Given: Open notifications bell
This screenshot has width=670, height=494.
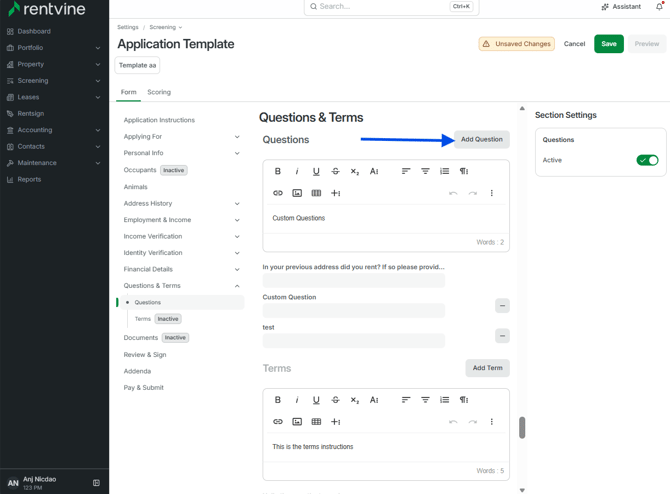Looking at the screenshot, I should click(660, 6).
